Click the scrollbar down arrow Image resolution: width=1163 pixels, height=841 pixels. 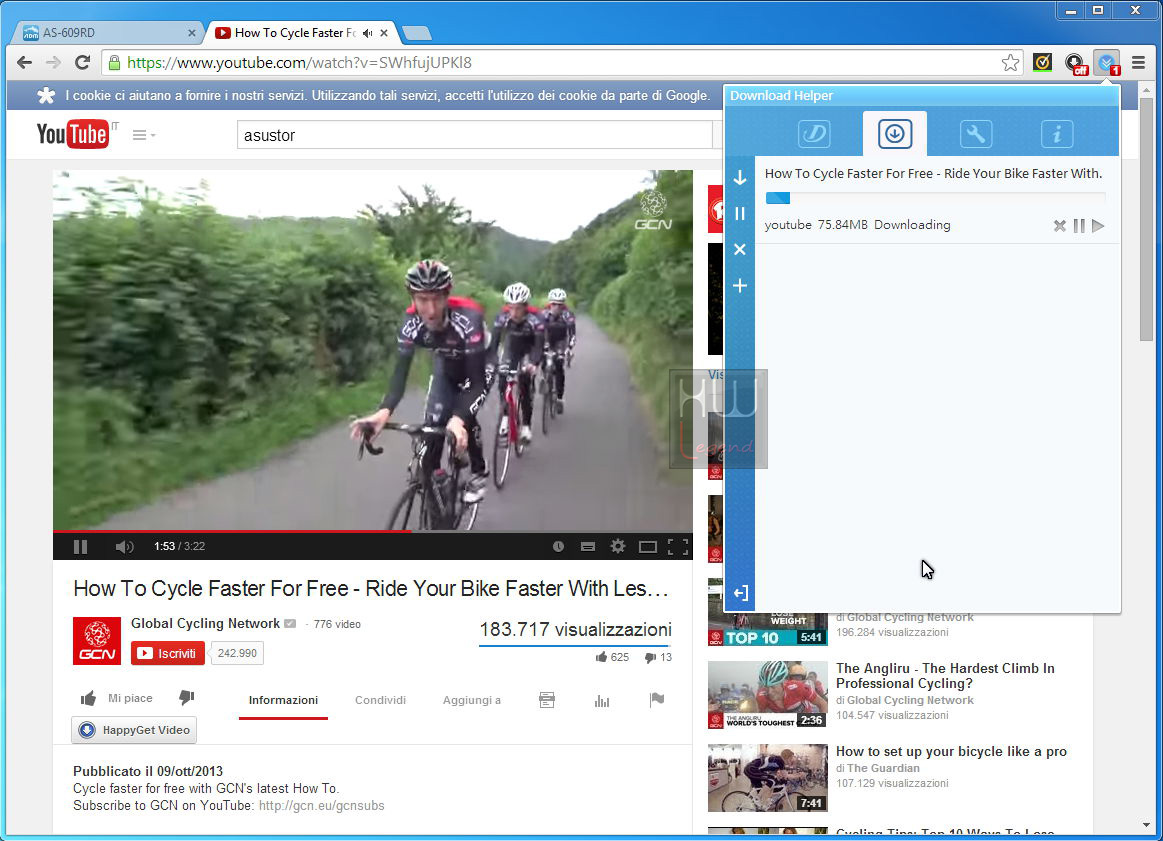pyautogui.click(x=1147, y=825)
